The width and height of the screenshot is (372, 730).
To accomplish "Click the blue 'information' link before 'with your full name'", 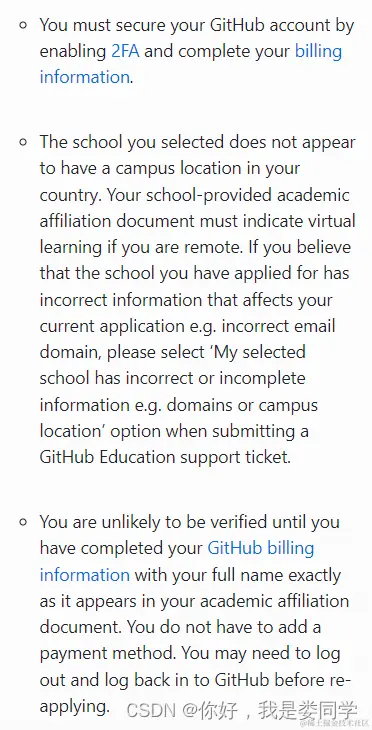I will click(x=85, y=575).
